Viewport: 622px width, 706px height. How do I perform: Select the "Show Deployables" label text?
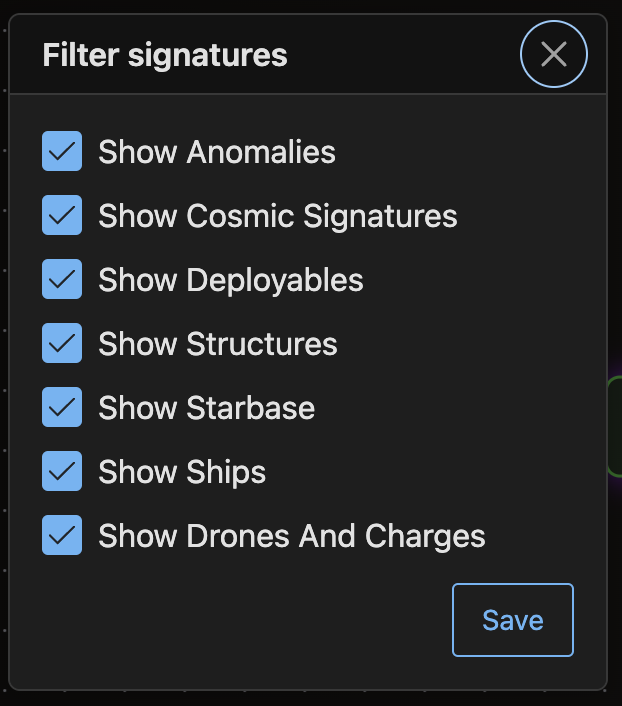click(230, 280)
